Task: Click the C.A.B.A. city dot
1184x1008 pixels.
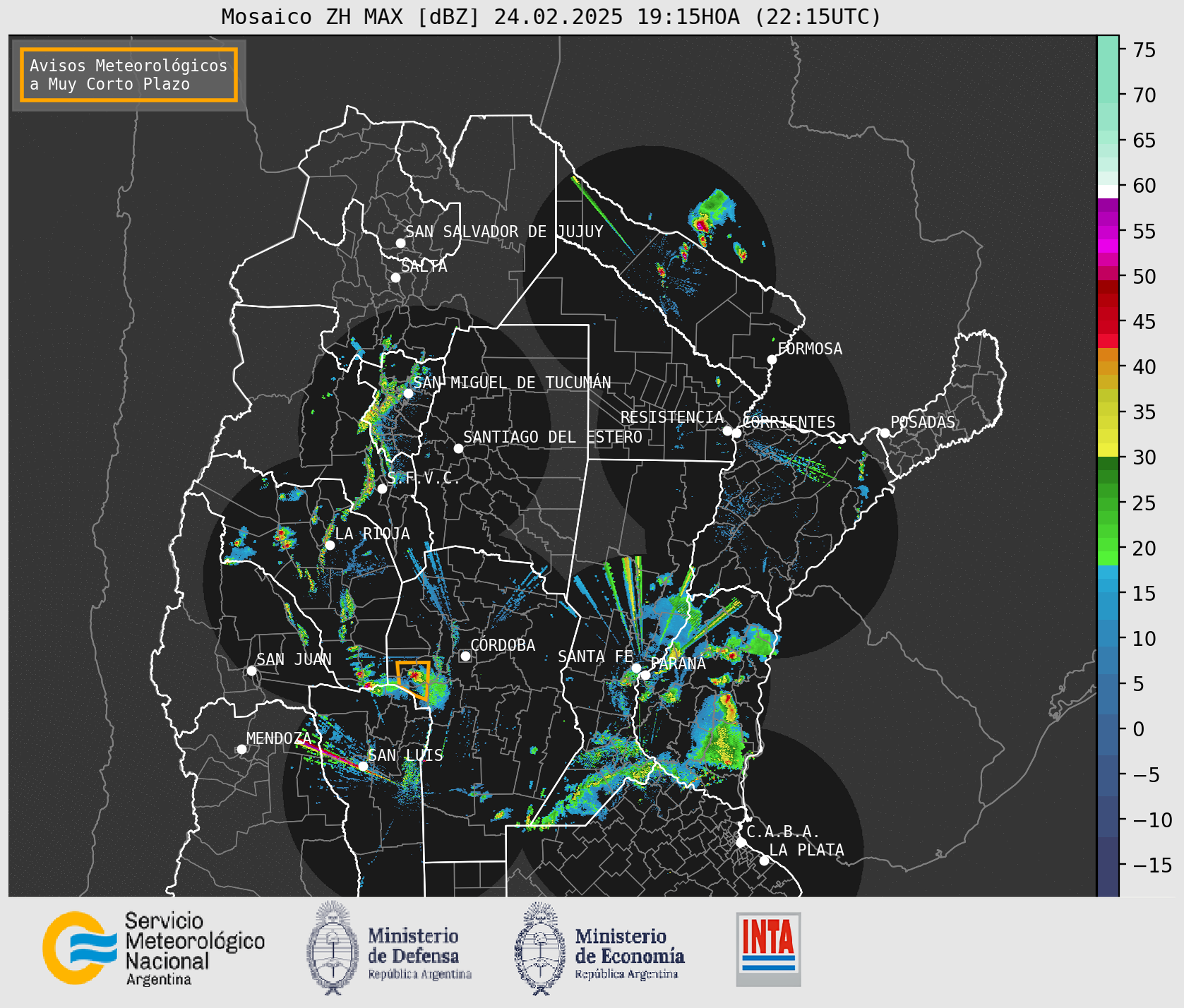Action: pyautogui.click(x=741, y=842)
